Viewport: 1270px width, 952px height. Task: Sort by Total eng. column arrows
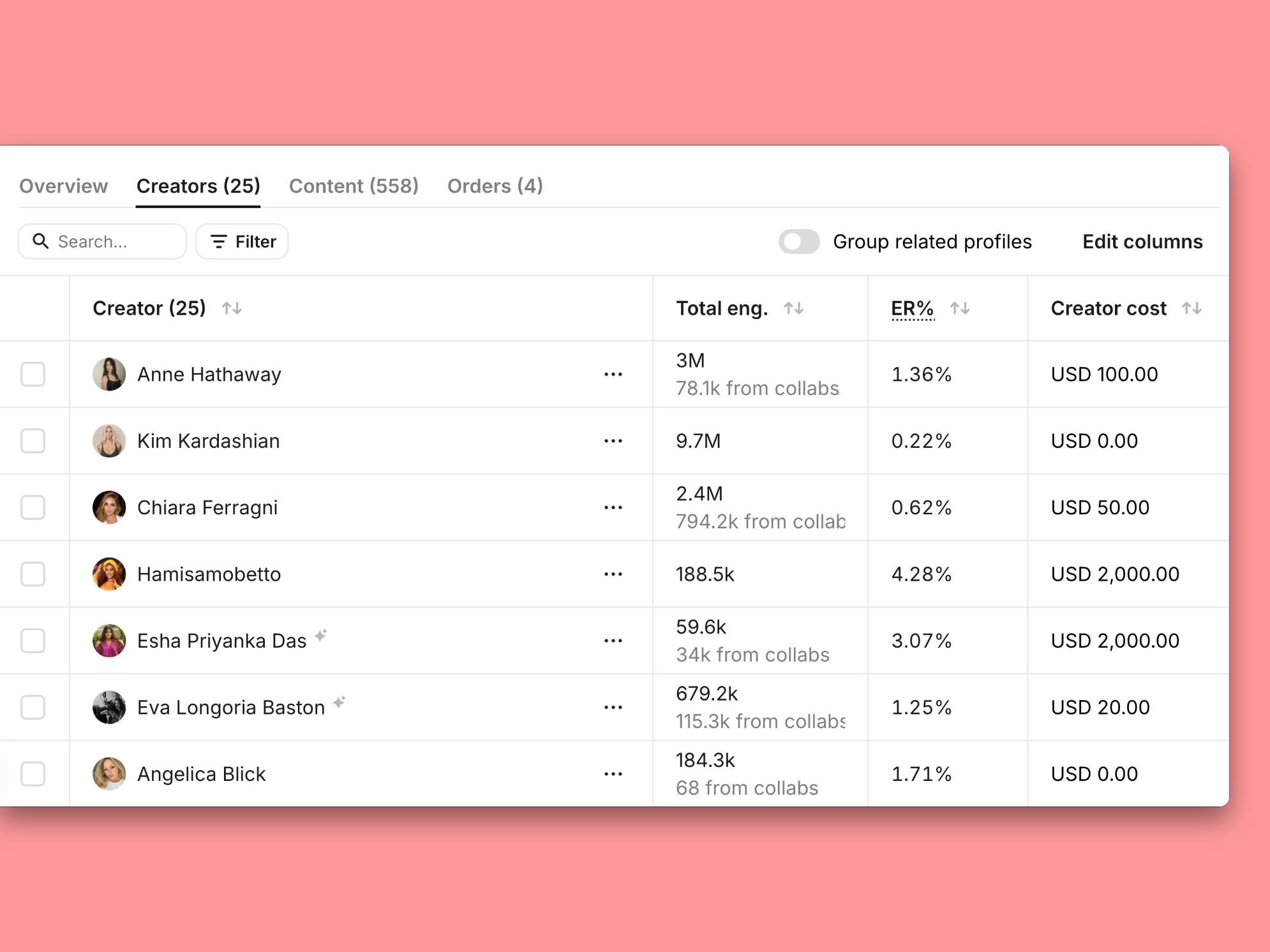793,309
